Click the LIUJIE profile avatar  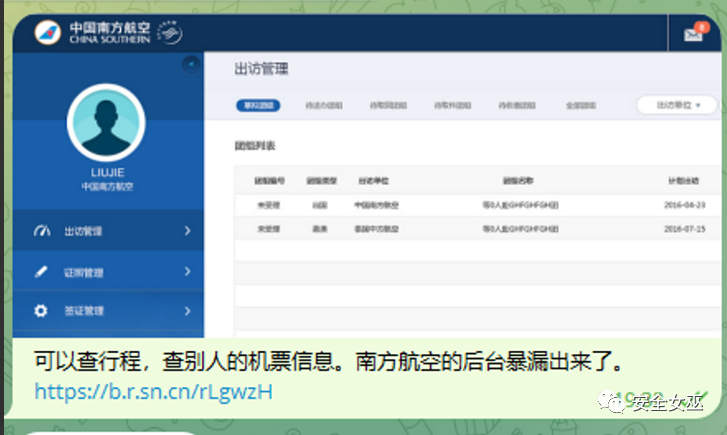[x=106, y=123]
